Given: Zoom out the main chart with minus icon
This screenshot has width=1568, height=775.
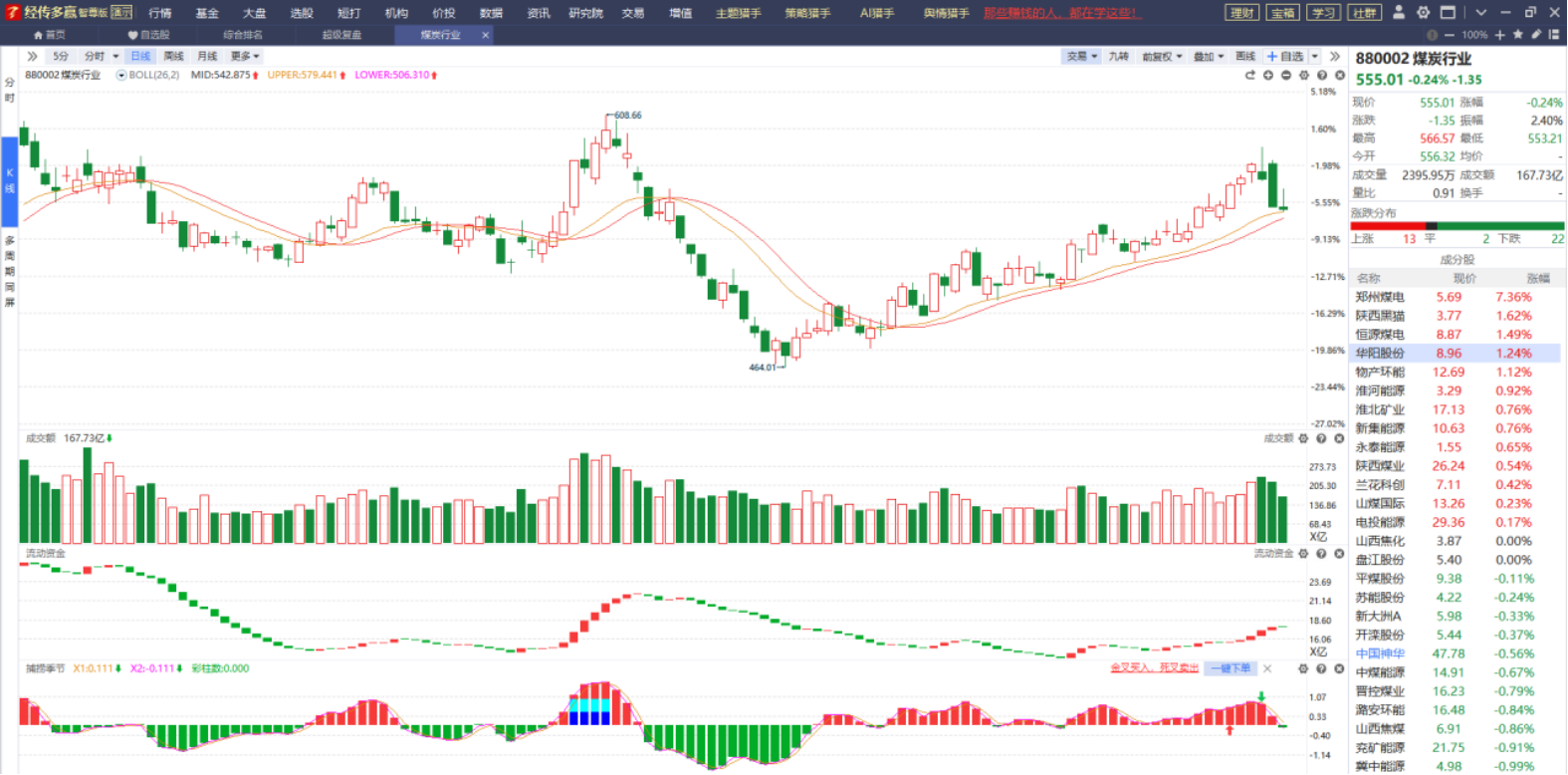Looking at the screenshot, I should click(x=1286, y=76).
